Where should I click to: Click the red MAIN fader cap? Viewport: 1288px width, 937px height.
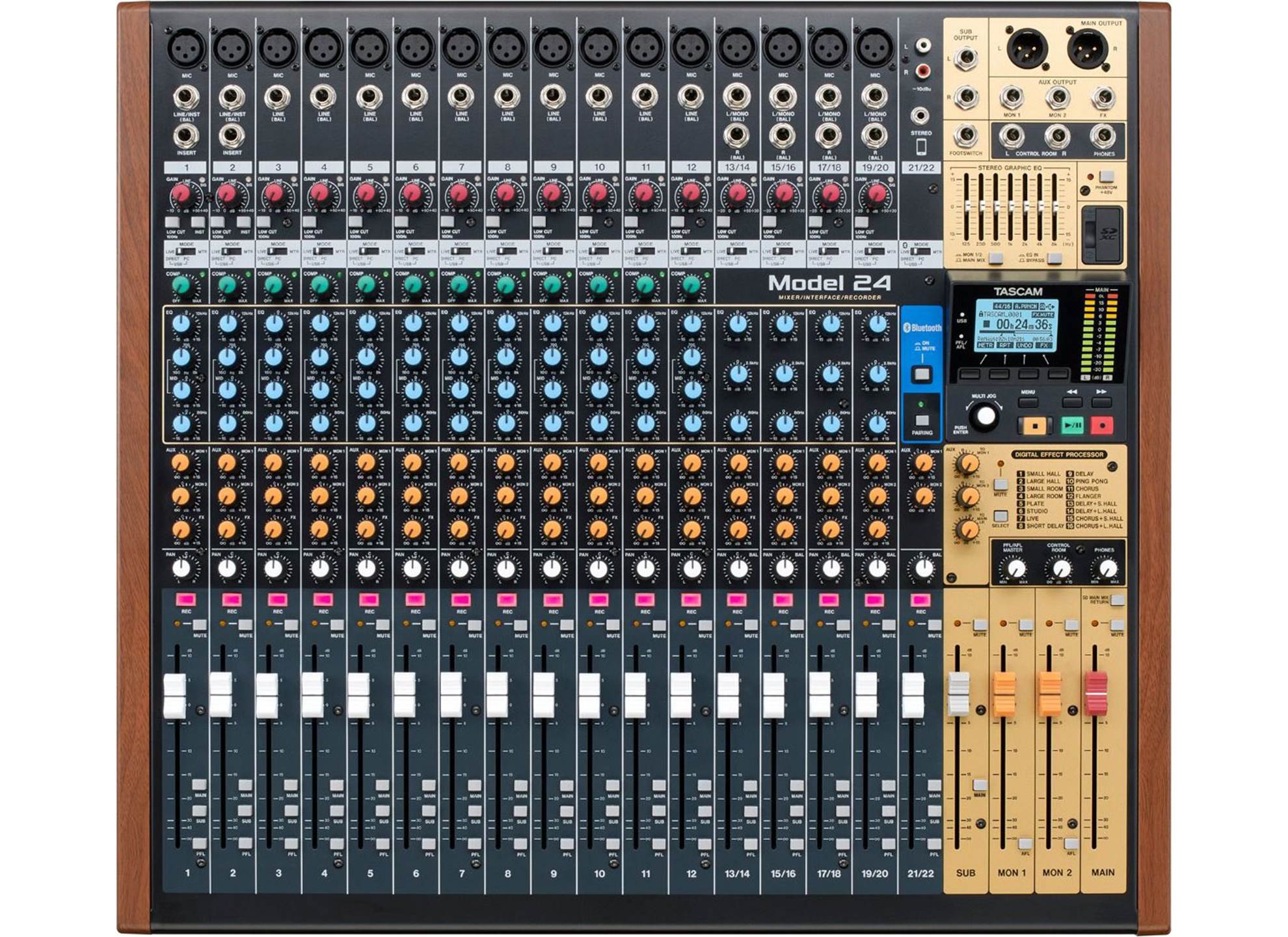[x=1096, y=694]
